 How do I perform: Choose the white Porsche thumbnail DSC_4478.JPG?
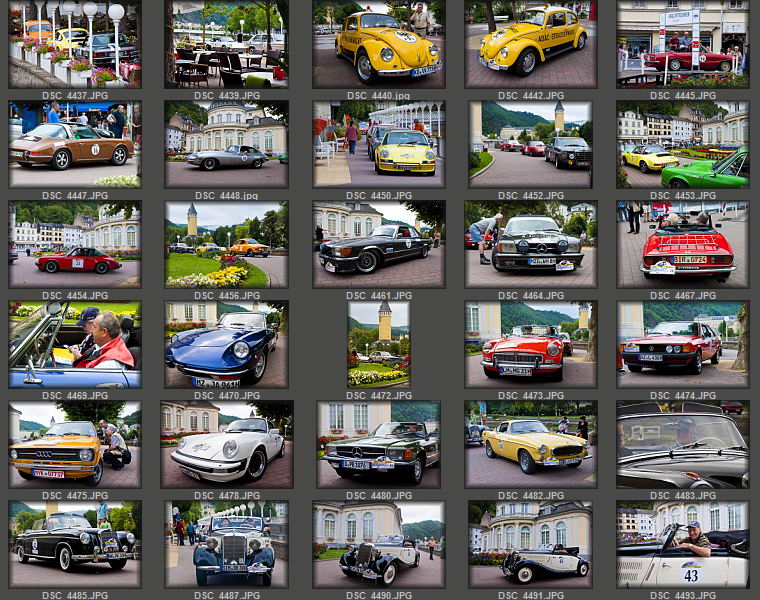tap(226, 444)
